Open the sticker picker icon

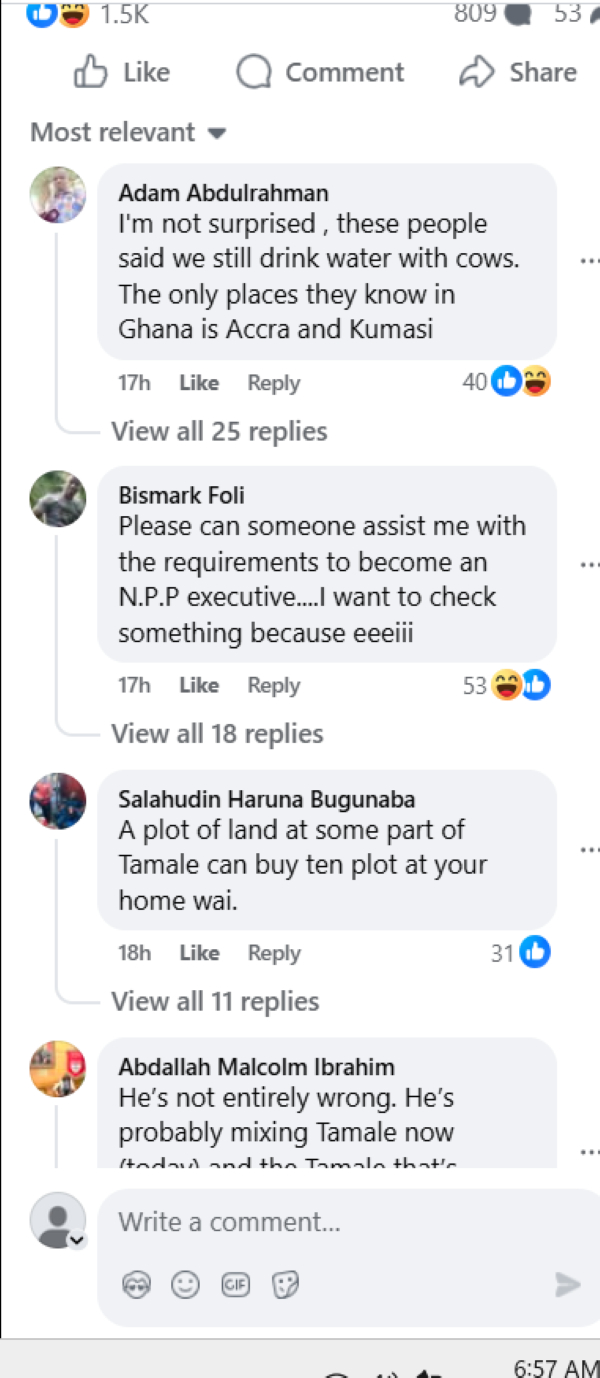point(285,1285)
